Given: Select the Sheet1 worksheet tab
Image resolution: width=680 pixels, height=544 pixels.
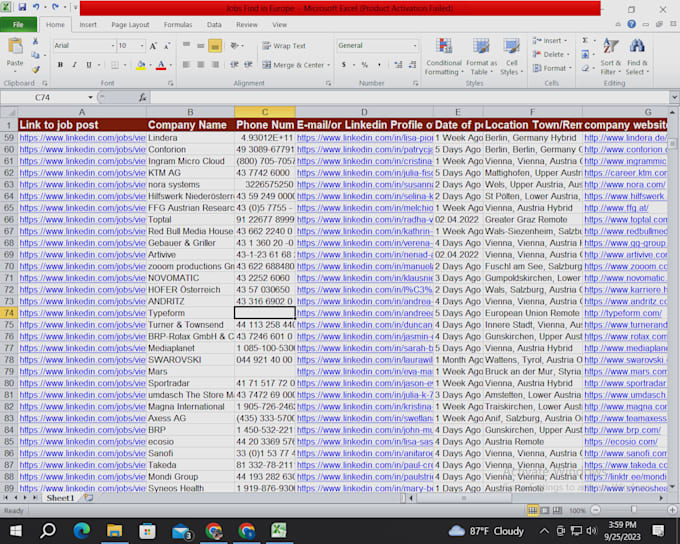Looking at the screenshot, I should coord(60,498).
